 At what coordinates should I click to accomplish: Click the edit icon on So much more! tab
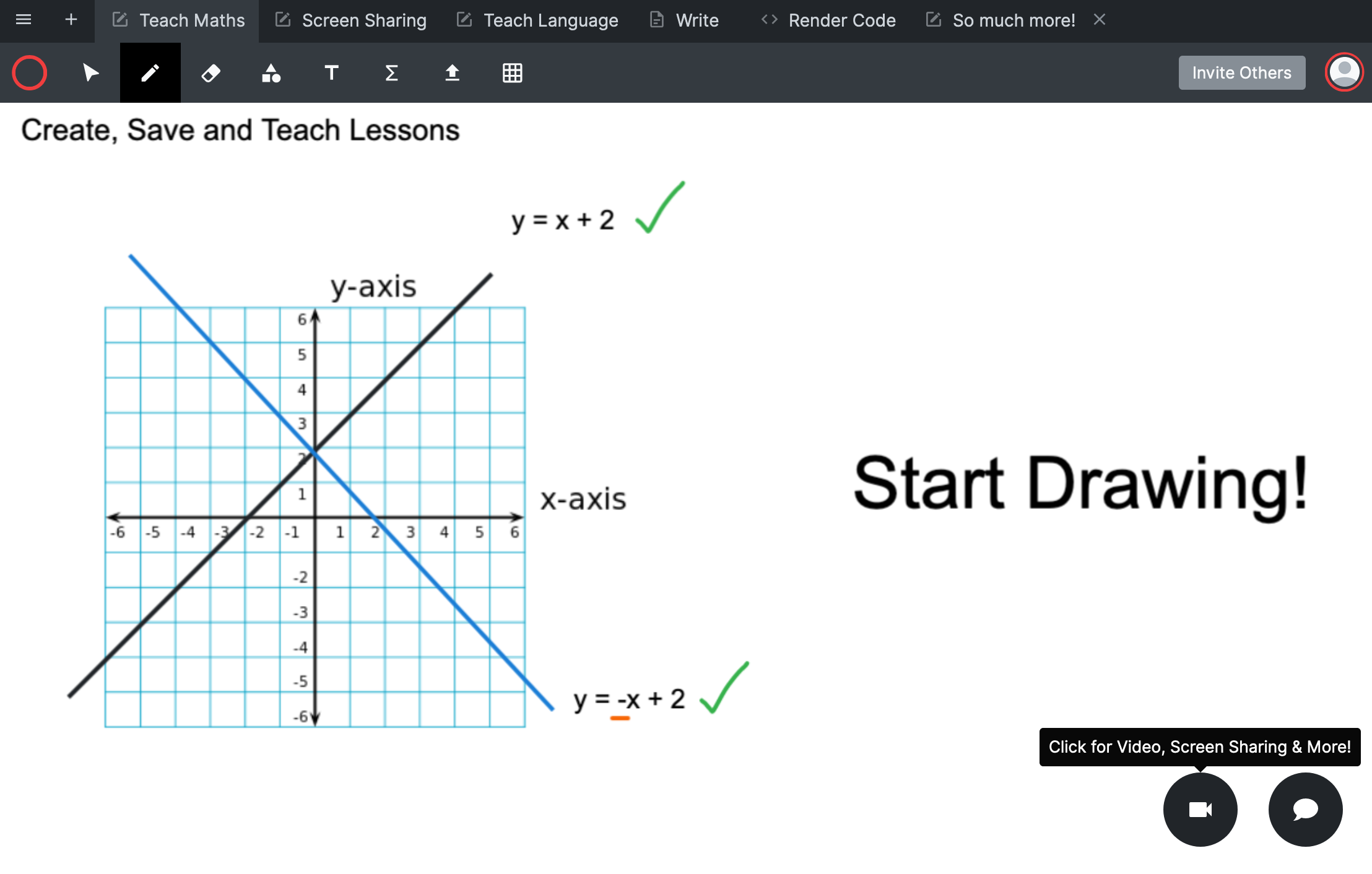(x=933, y=20)
